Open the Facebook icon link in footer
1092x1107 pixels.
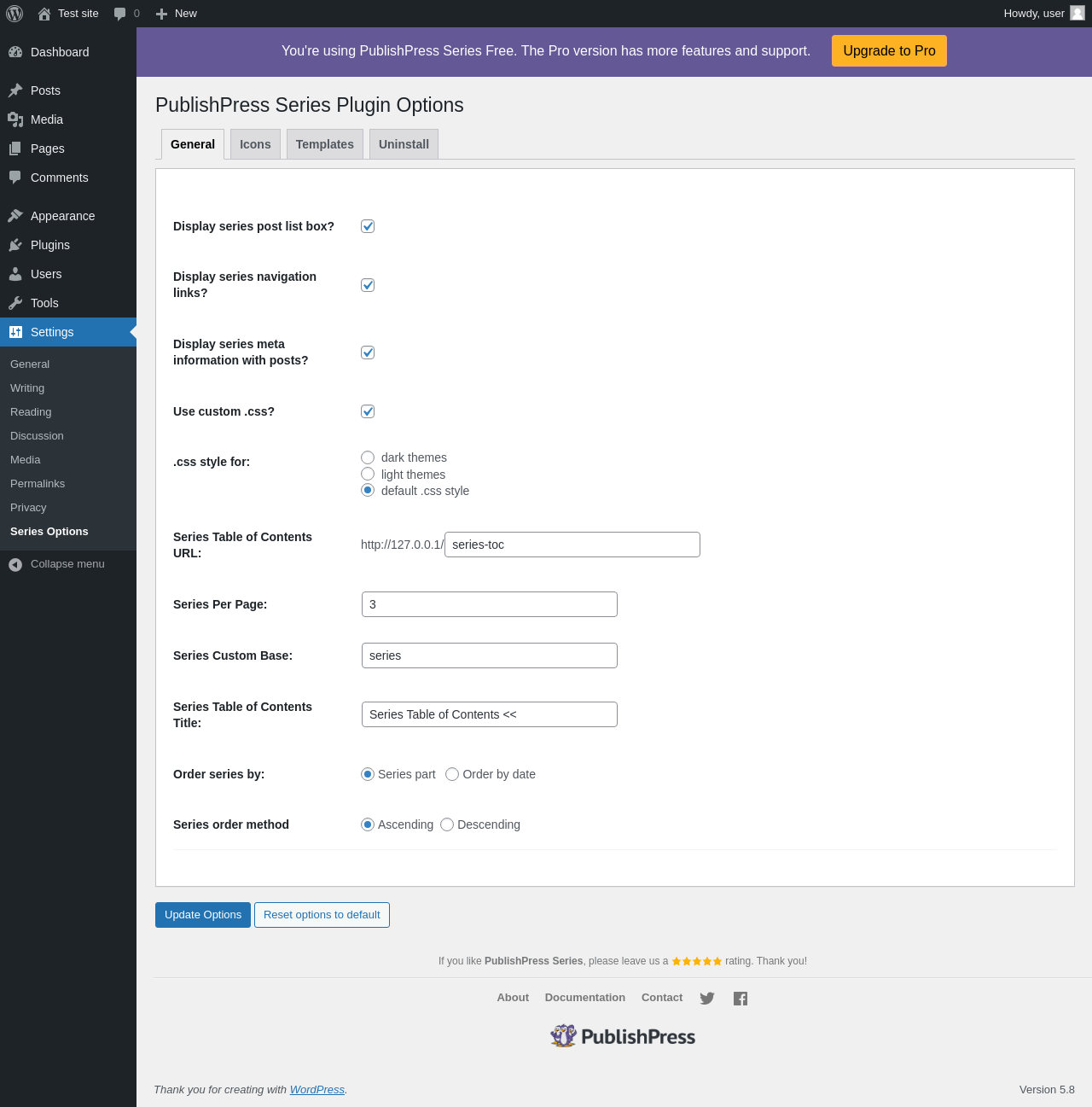[x=741, y=999]
